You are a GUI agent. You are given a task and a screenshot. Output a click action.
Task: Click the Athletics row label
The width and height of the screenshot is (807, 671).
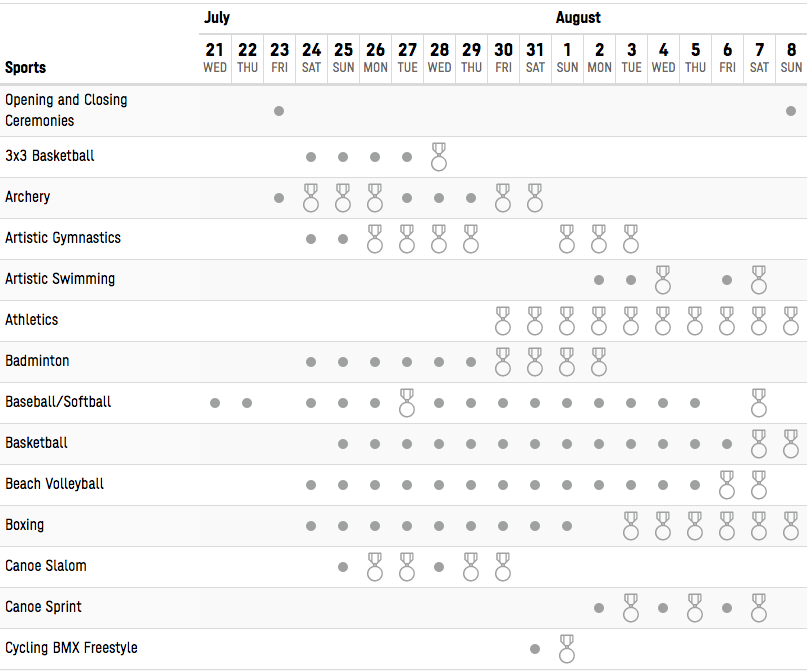[32, 320]
